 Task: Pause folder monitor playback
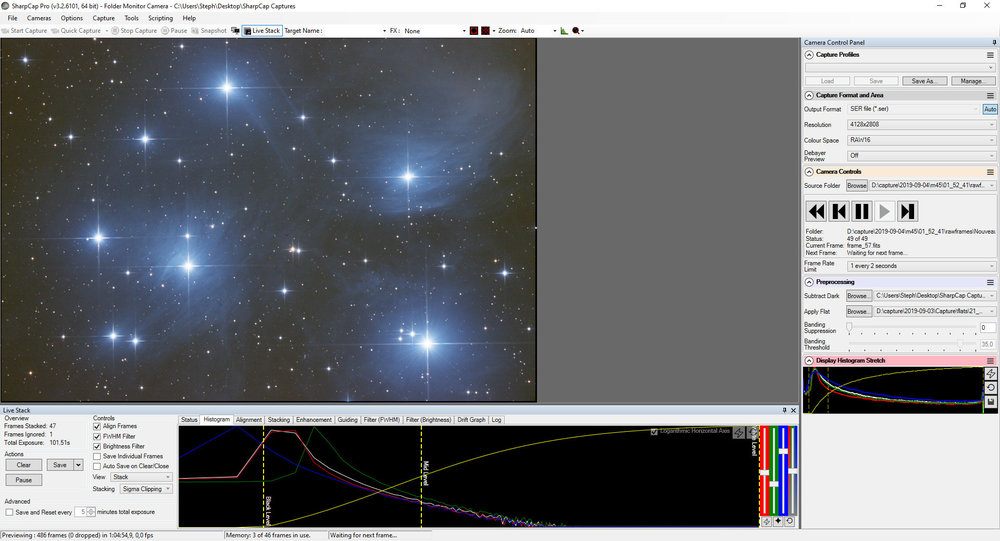(x=862, y=211)
